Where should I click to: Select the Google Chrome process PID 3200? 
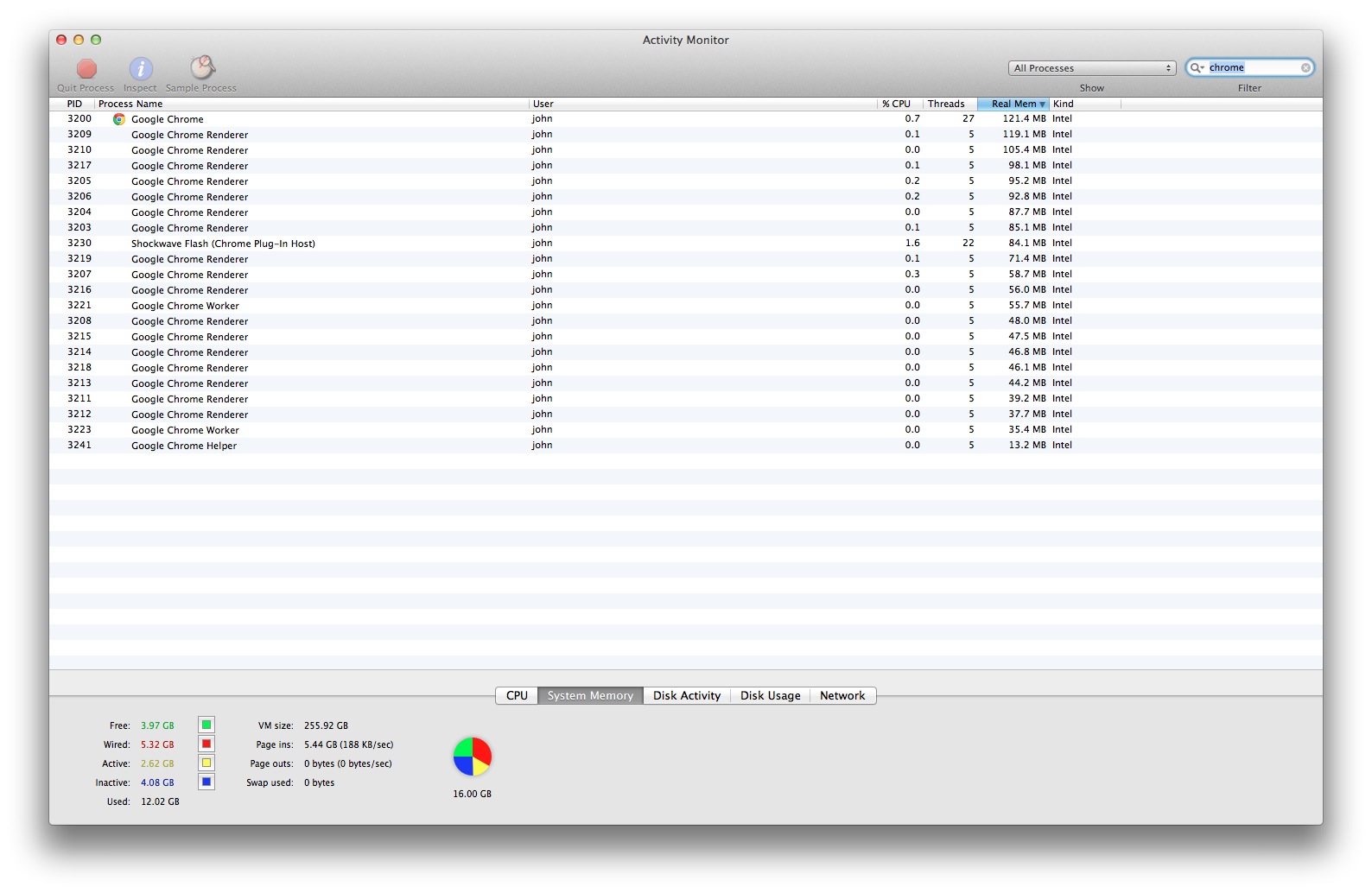coord(685,119)
